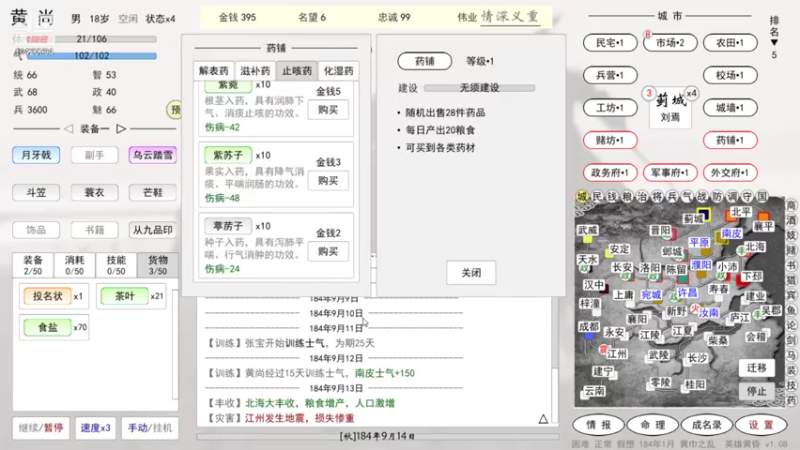This screenshot has height=450, width=800.
Task: Switch to the 止咳药 tab
Action: 297,71
